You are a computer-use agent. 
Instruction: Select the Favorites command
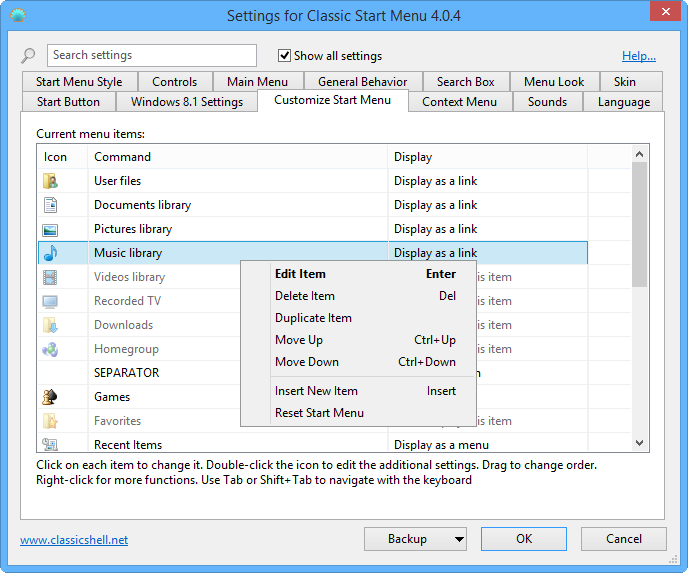(x=118, y=421)
